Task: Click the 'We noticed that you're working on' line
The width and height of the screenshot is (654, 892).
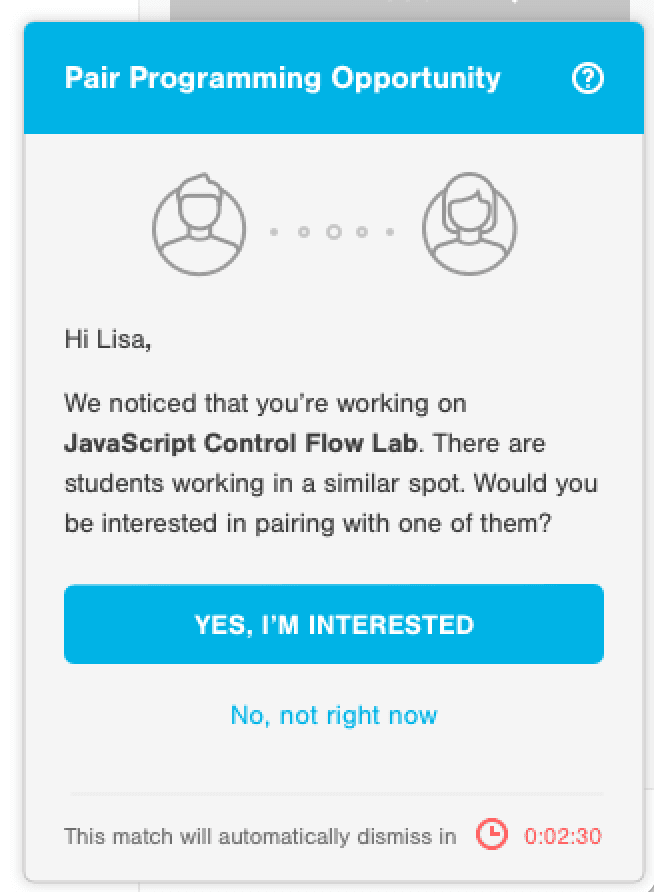Action: 266,403
